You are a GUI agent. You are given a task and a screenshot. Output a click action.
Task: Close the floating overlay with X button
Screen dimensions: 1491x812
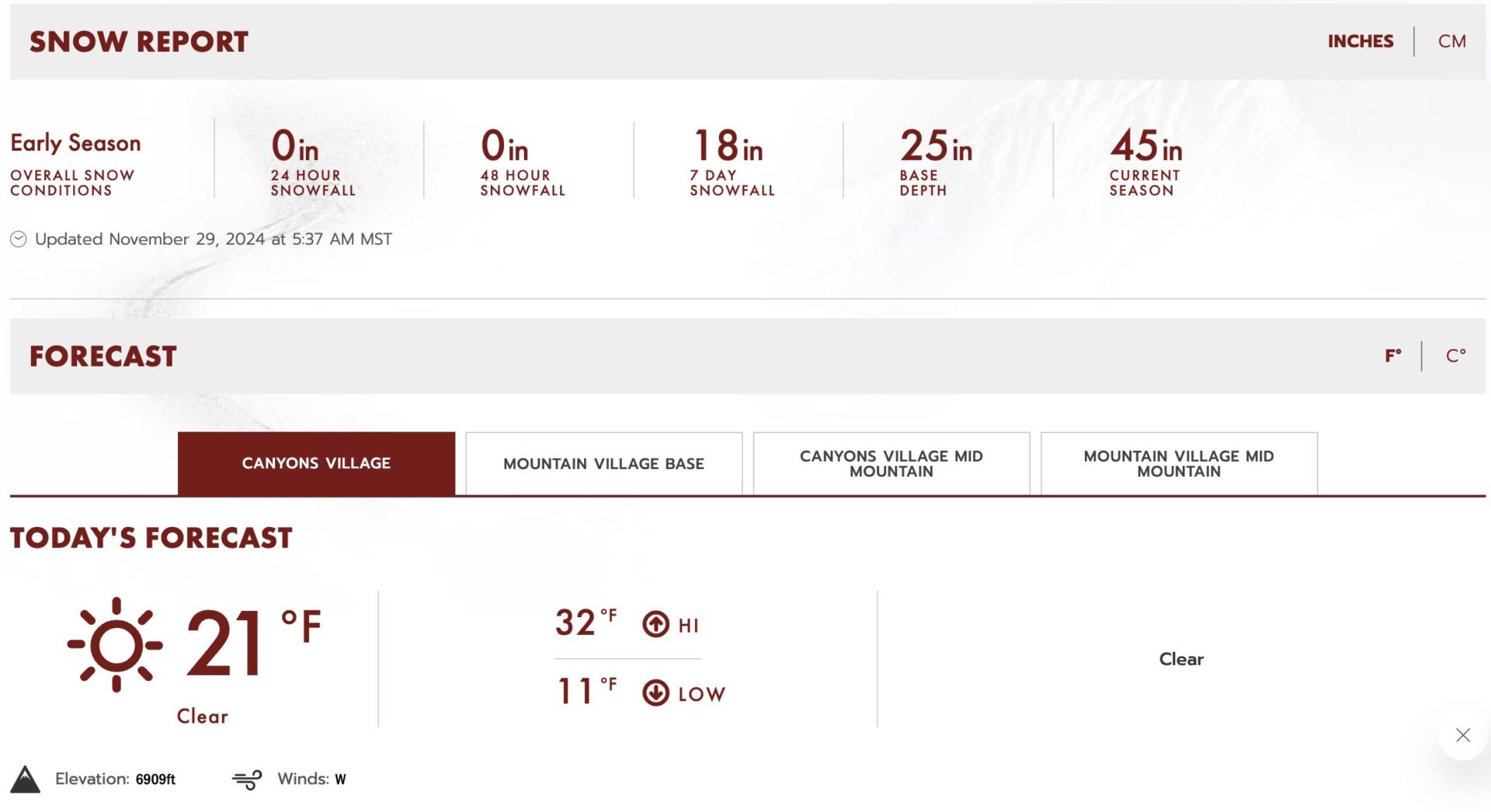1463,734
